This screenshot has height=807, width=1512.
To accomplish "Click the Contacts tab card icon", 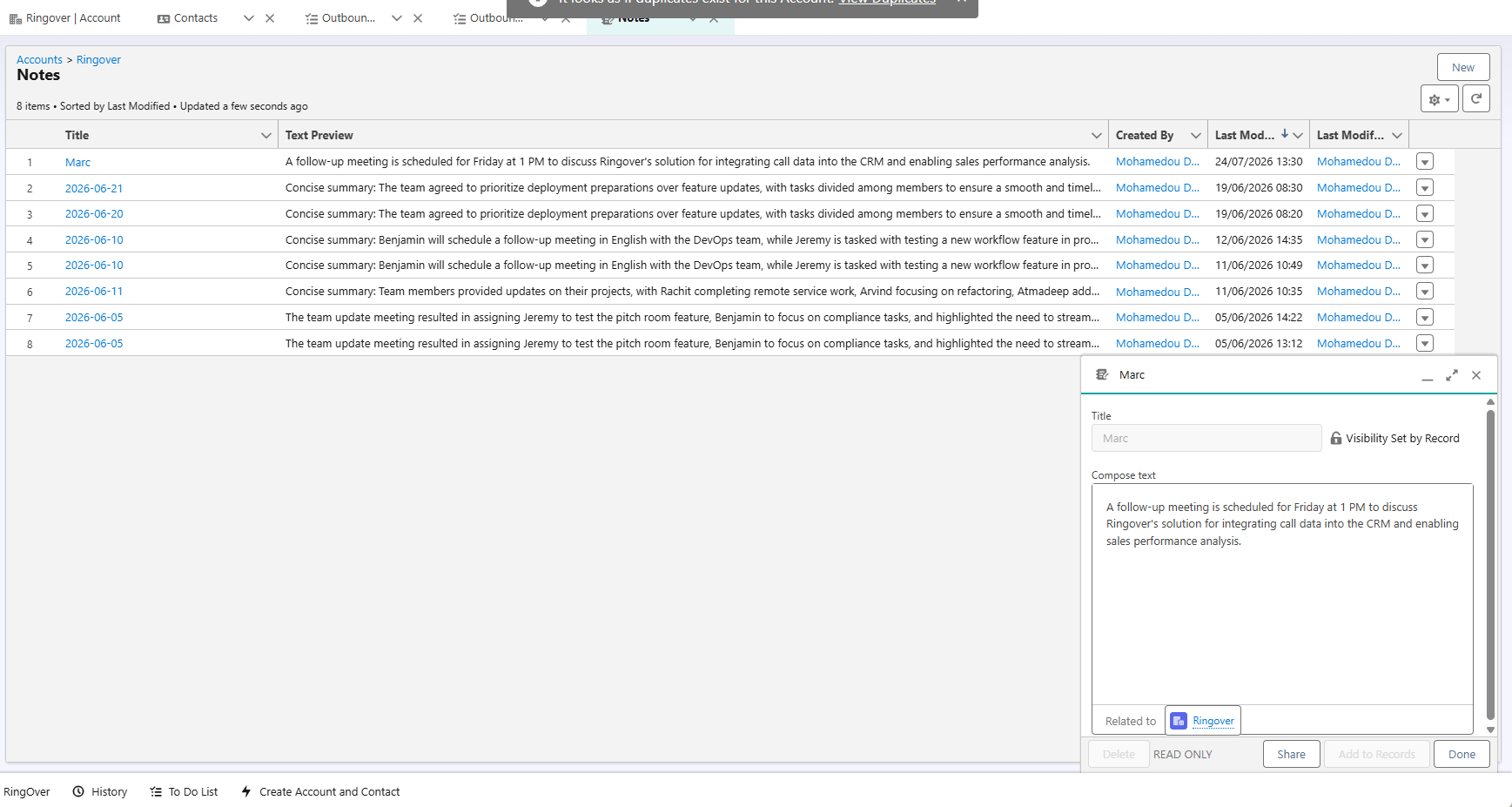I will (163, 18).
